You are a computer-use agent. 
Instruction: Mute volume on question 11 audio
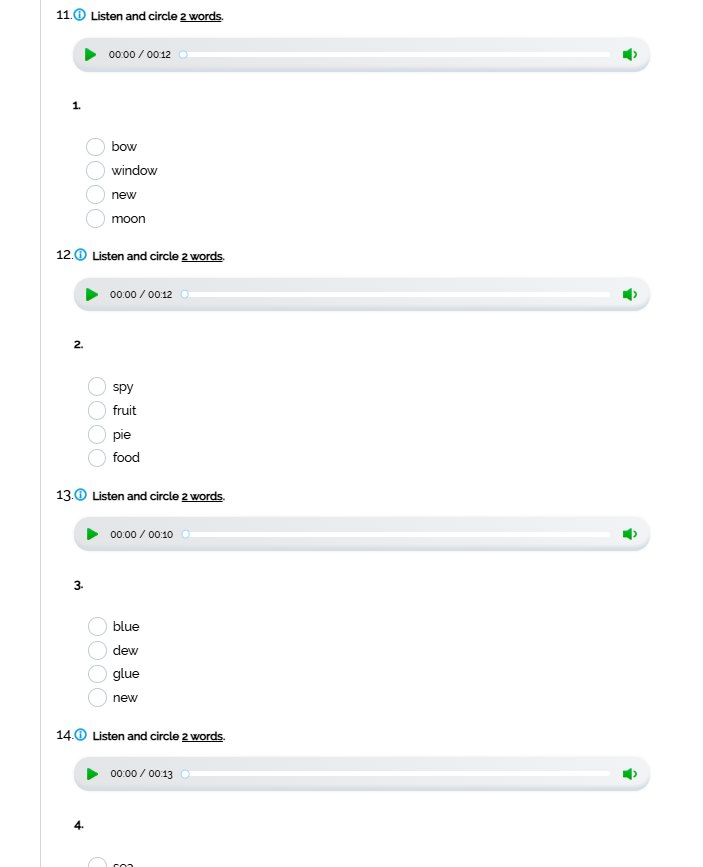click(x=629, y=55)
